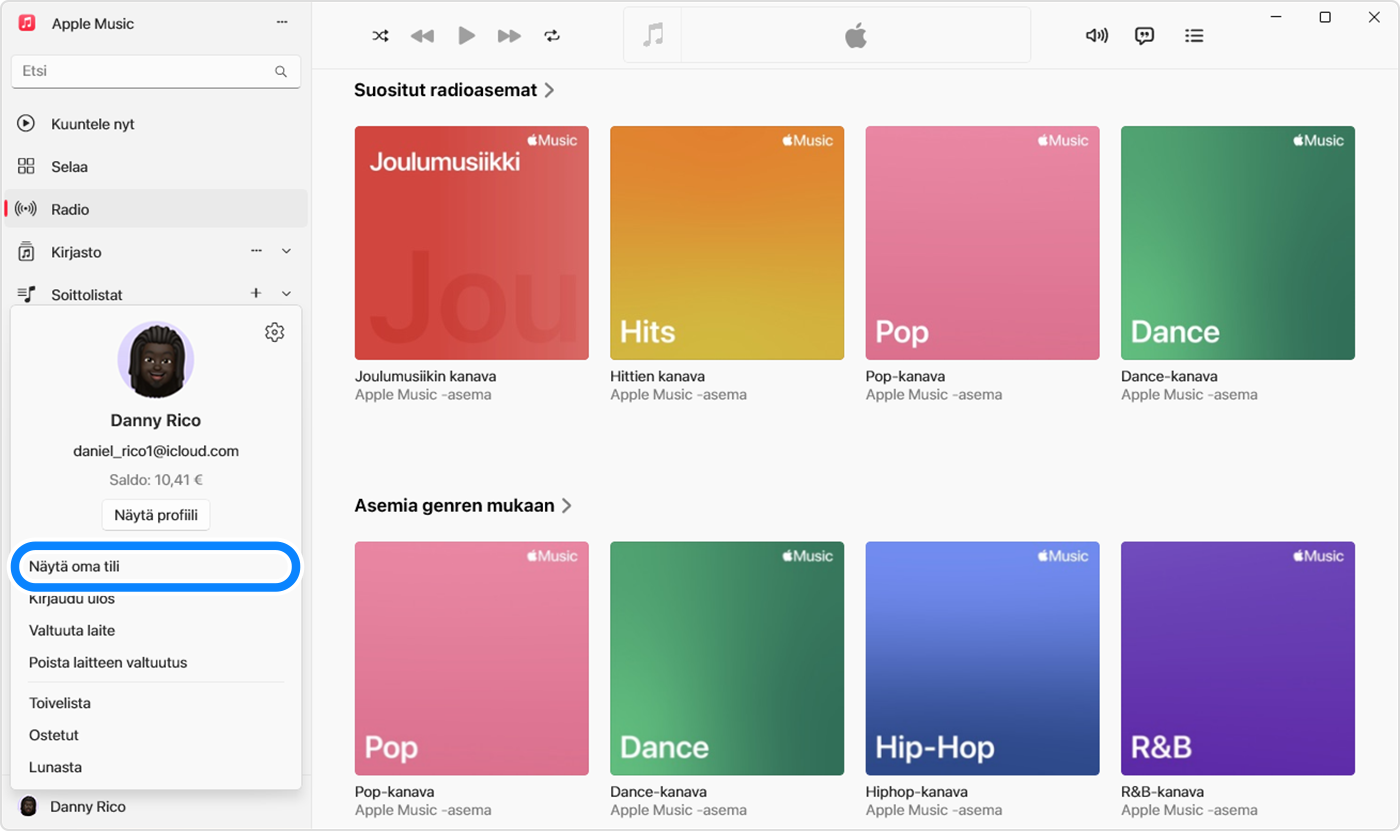Screen dimensions: 1400x832
Task: Open Ostetut purchases
Action: (54, 735)
